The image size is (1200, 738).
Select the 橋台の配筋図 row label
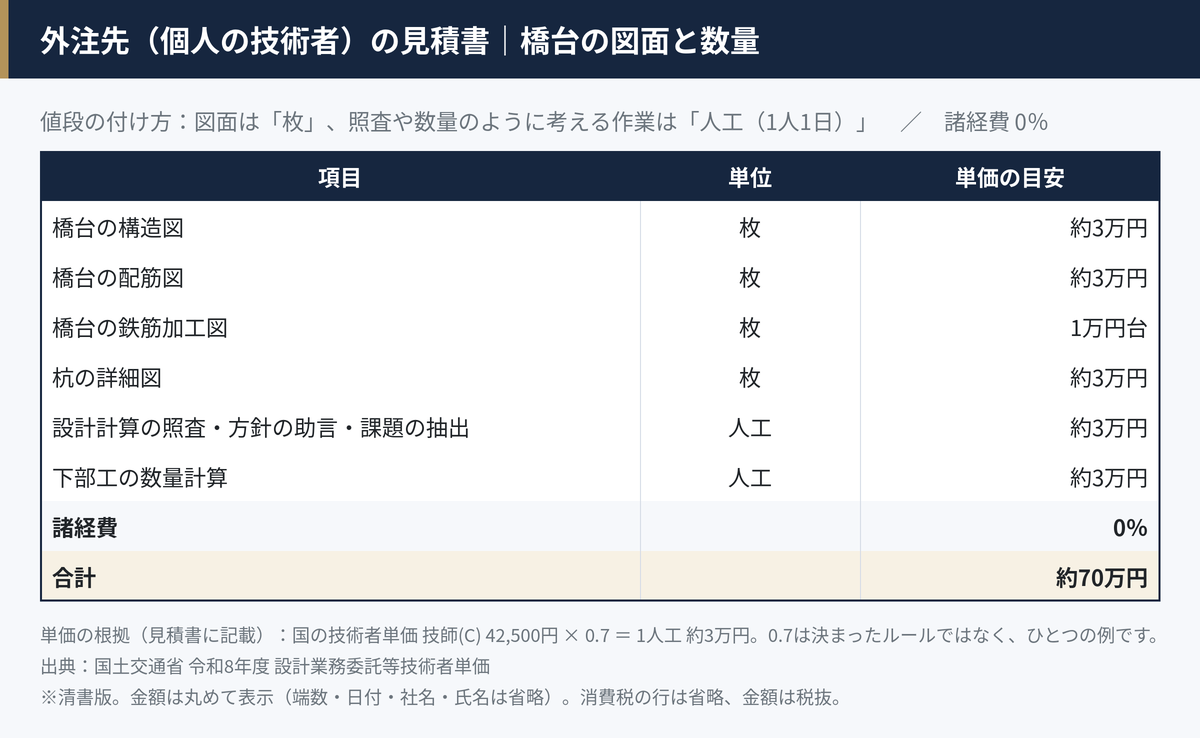click(118, 278)
